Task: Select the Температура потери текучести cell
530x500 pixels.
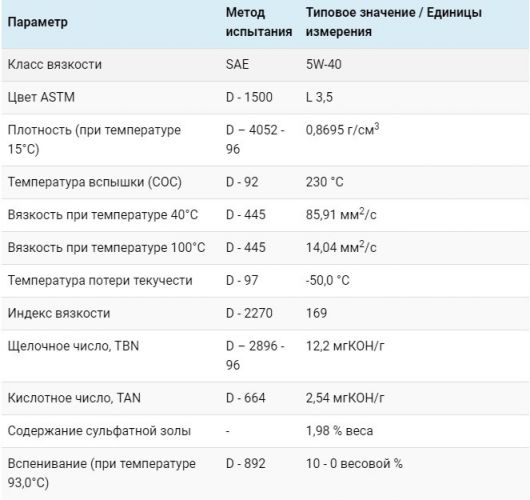Action: [100, 280]
